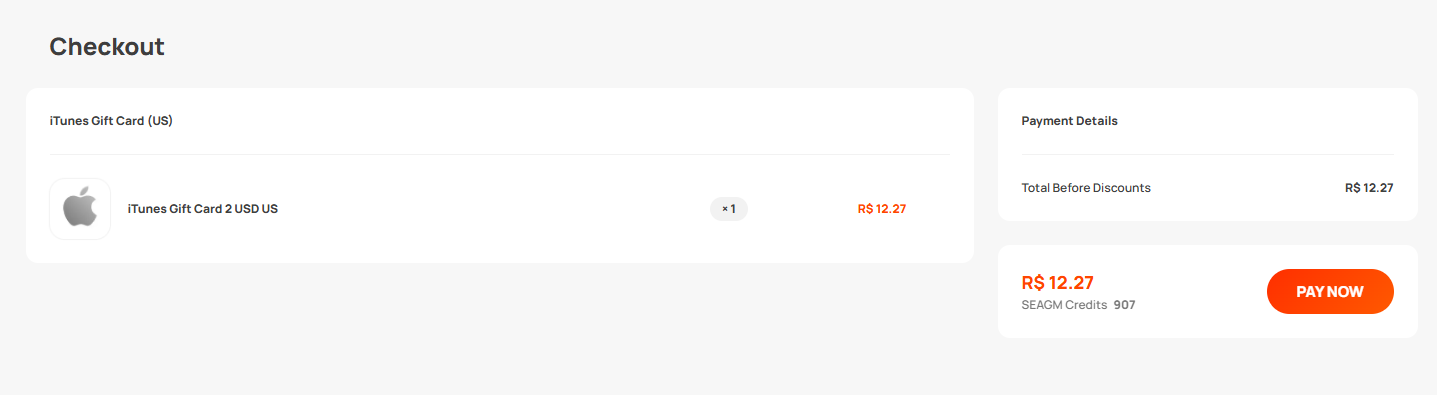Viewport: 1437px width, 395px height.
Task: Click the orange item price beside the quantity badge
Action: (x=882, y=209)
